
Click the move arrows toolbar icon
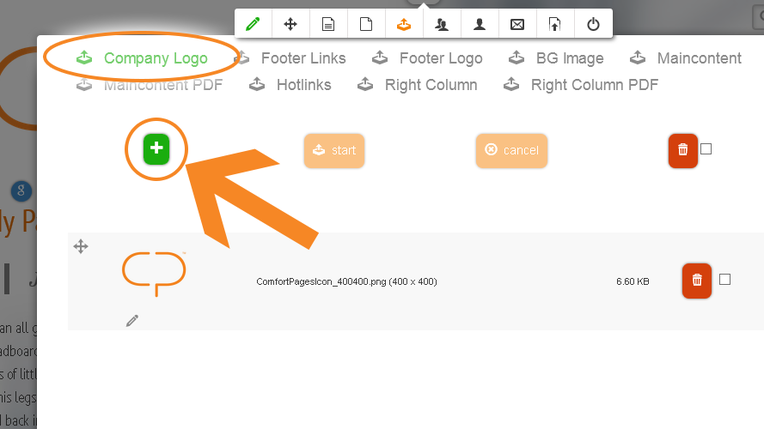[290, 24]
